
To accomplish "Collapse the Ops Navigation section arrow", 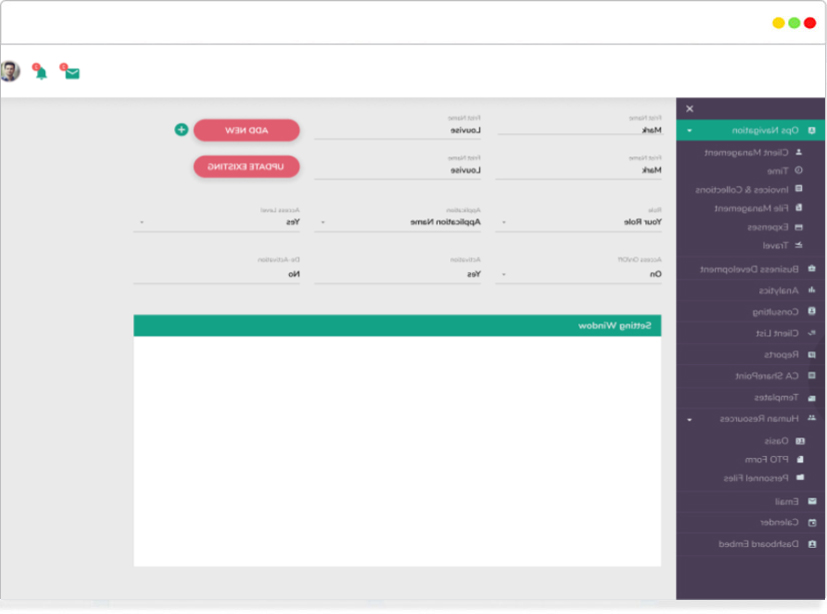I will point(689,131).
